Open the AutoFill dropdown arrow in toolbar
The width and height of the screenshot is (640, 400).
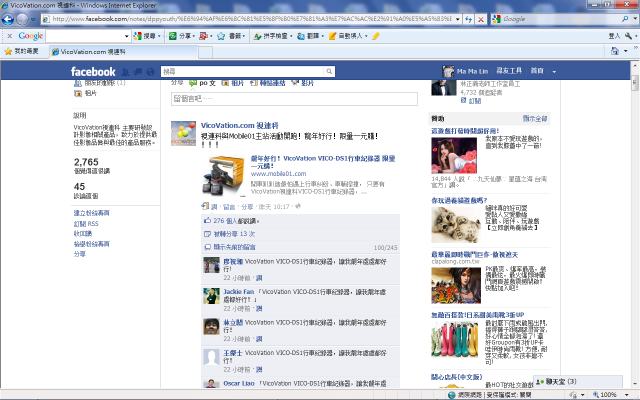point(366,36)
